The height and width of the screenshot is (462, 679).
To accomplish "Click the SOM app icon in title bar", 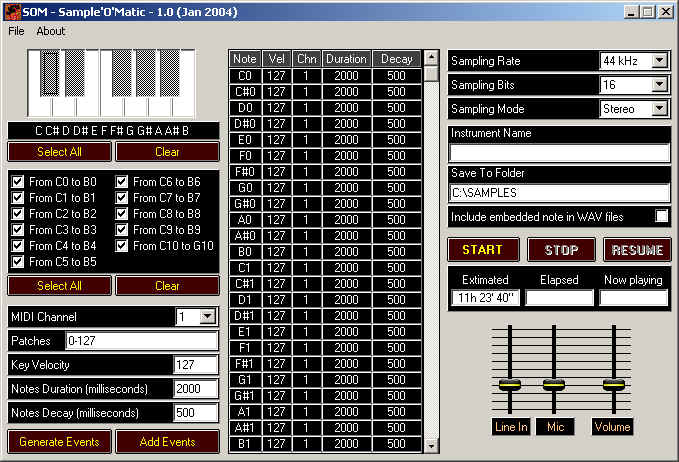I will (x=13, y=12).
